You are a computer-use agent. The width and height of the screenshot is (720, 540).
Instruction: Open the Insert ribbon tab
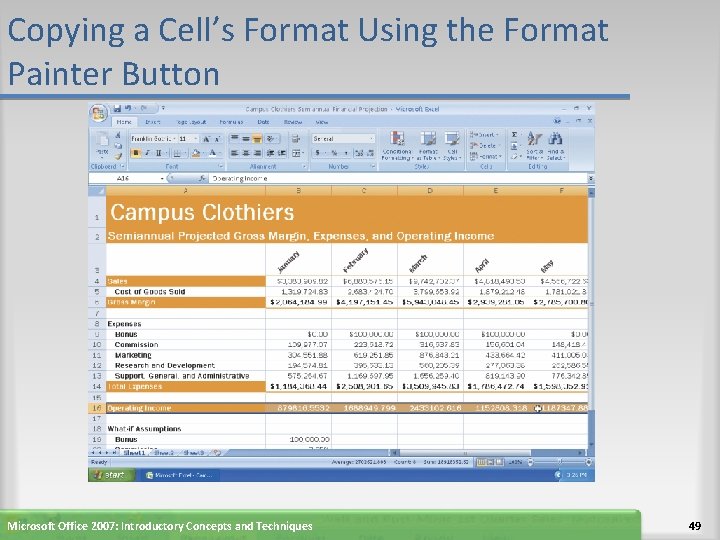pos(152,122)
